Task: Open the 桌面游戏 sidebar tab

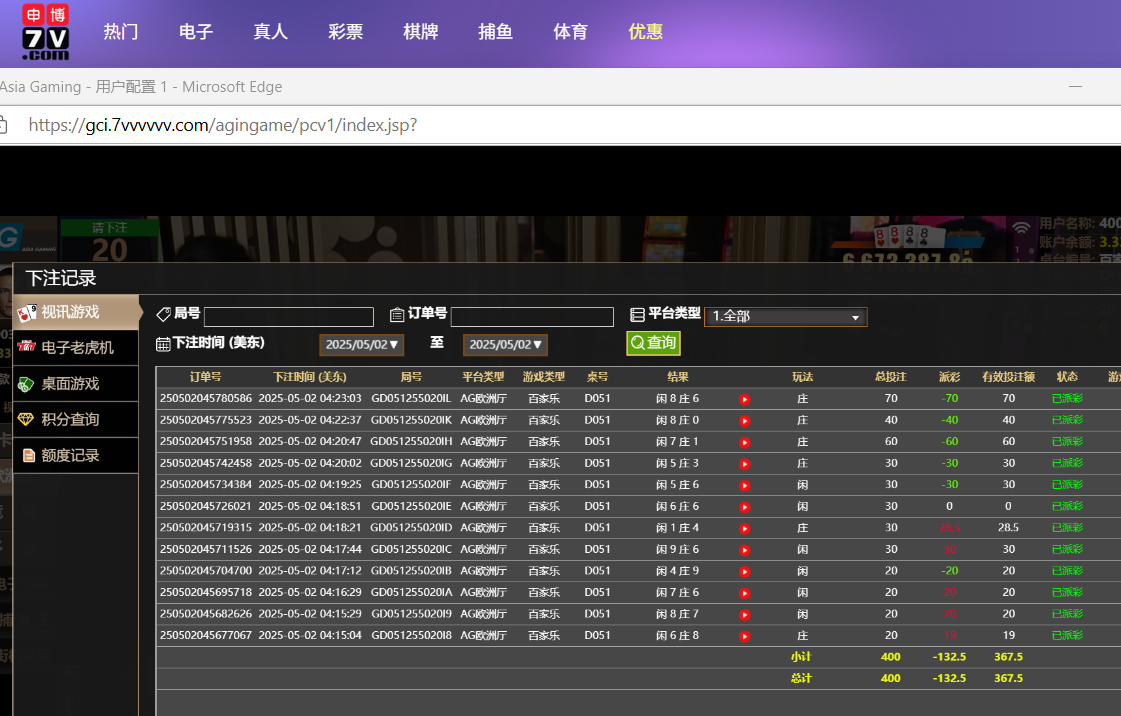Action: 70,384
